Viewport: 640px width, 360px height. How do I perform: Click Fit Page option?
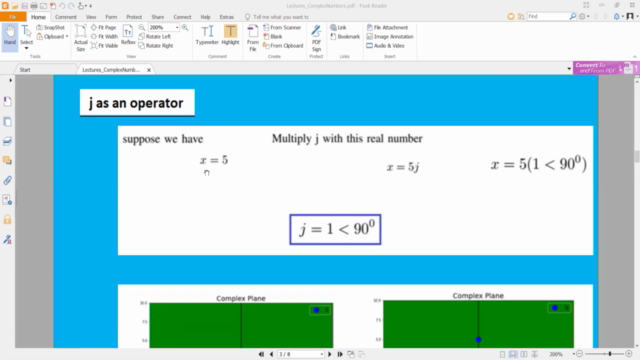pyautogui.click(x=104, y=27)
